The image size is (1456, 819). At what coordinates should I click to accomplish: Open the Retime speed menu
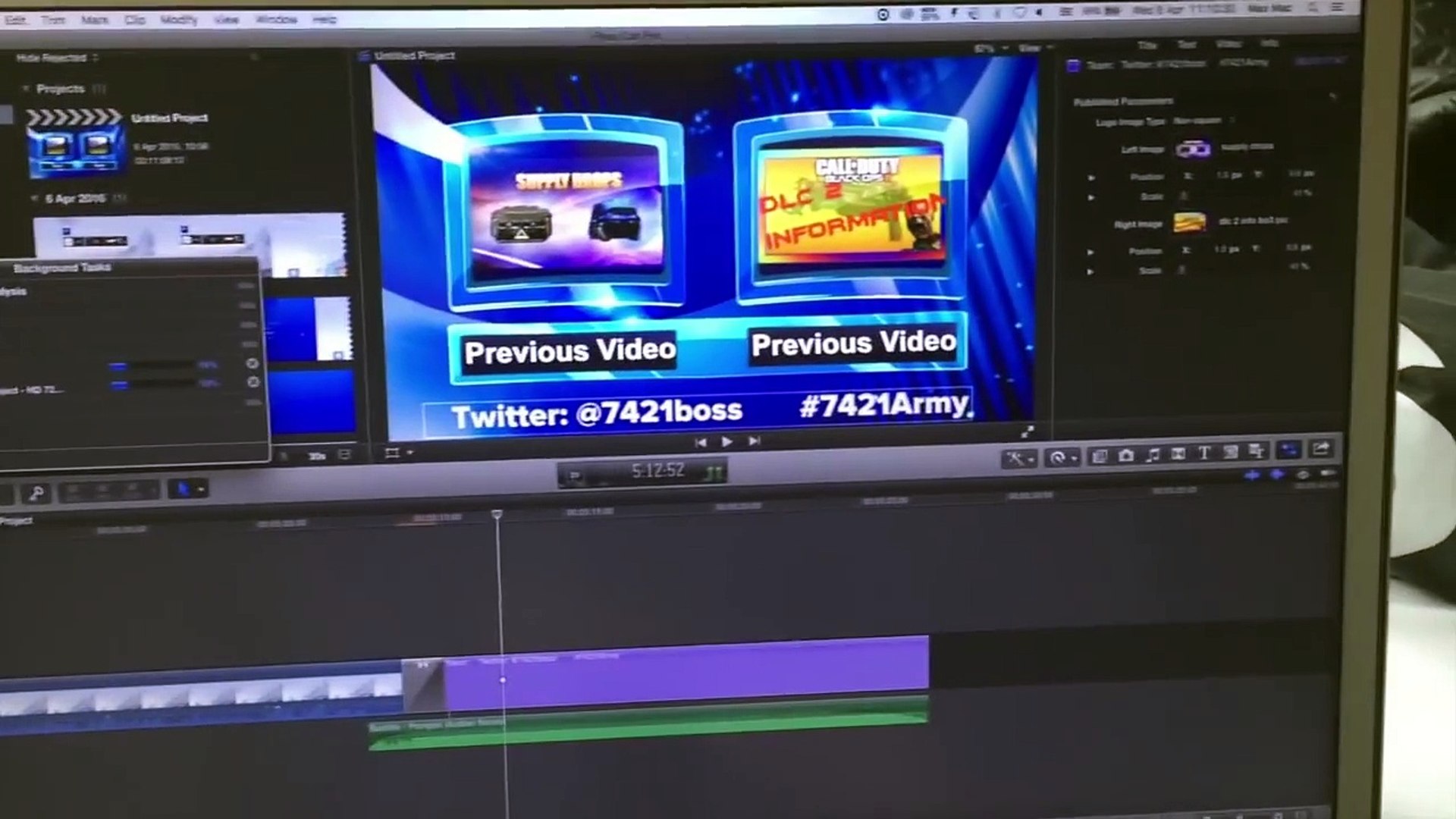(1062, 457)
